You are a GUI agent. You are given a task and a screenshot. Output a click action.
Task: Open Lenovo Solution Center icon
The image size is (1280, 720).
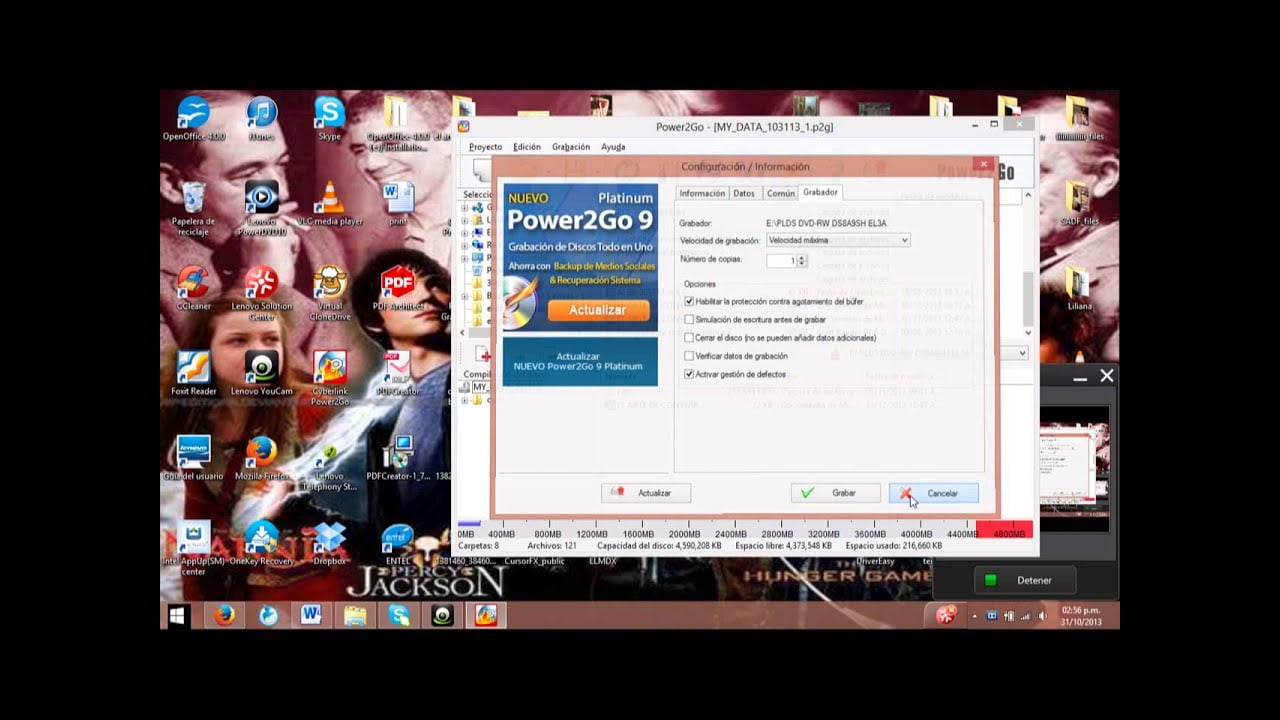262,292
